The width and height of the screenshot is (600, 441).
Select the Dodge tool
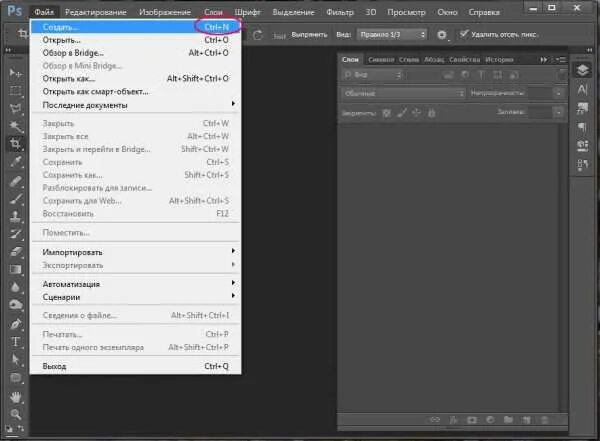point(16,305)
